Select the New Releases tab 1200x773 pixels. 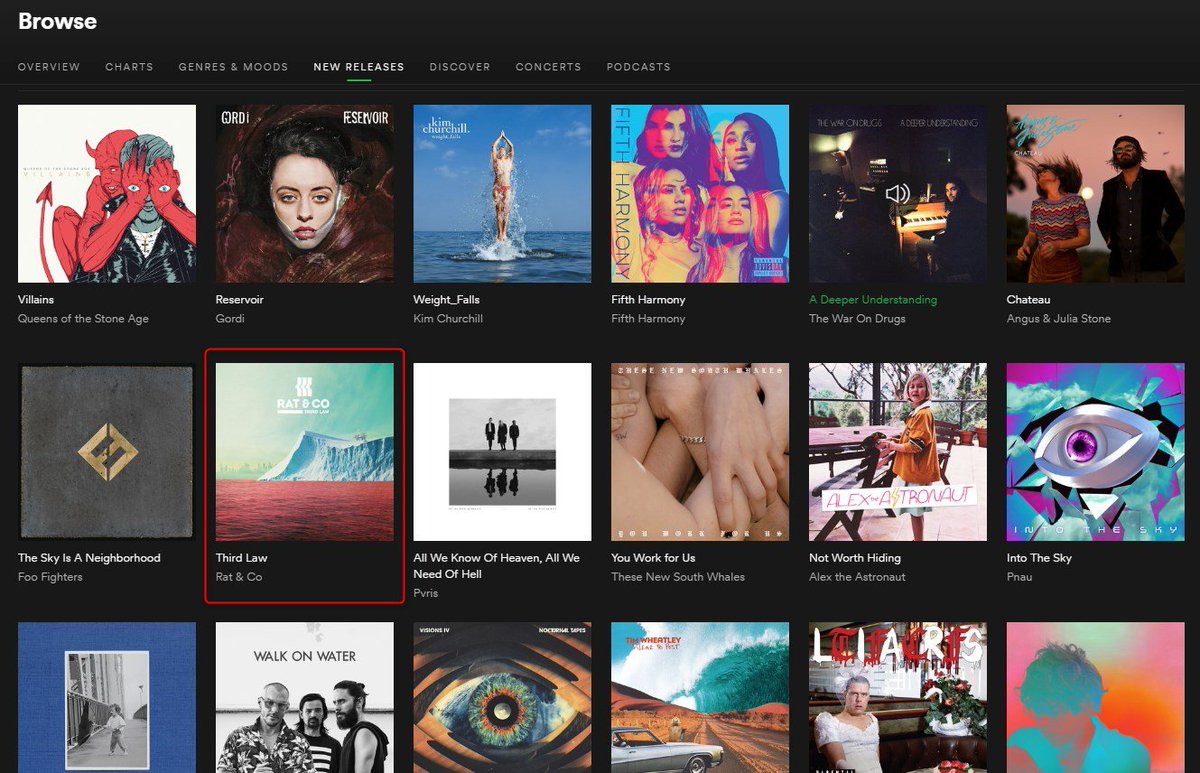tap(359, 67)
